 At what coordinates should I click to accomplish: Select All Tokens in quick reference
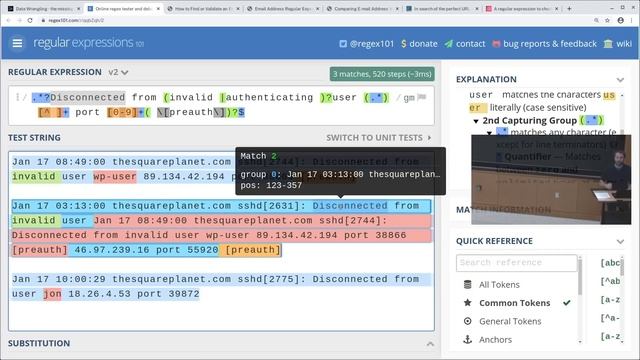coord(499,284)
